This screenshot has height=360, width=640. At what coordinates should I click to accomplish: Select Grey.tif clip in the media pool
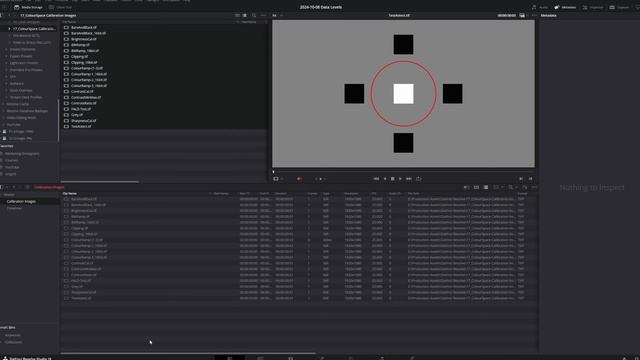coord(77,287)
